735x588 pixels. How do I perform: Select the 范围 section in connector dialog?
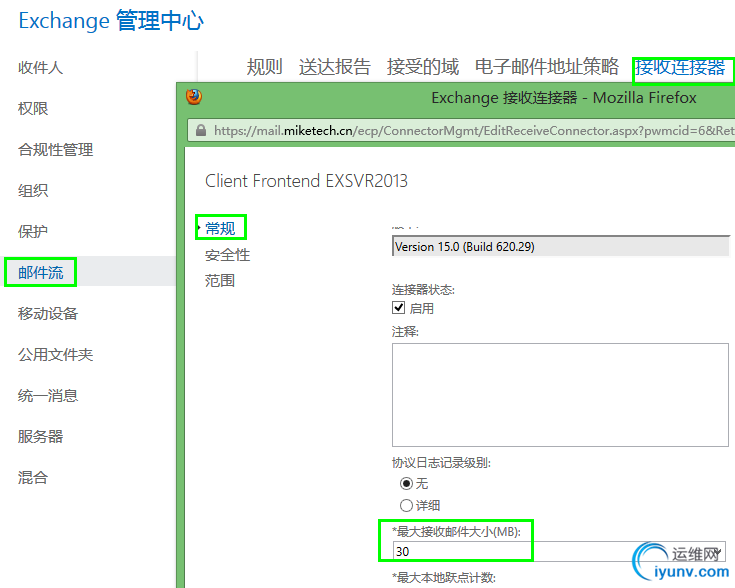[220, 281]
